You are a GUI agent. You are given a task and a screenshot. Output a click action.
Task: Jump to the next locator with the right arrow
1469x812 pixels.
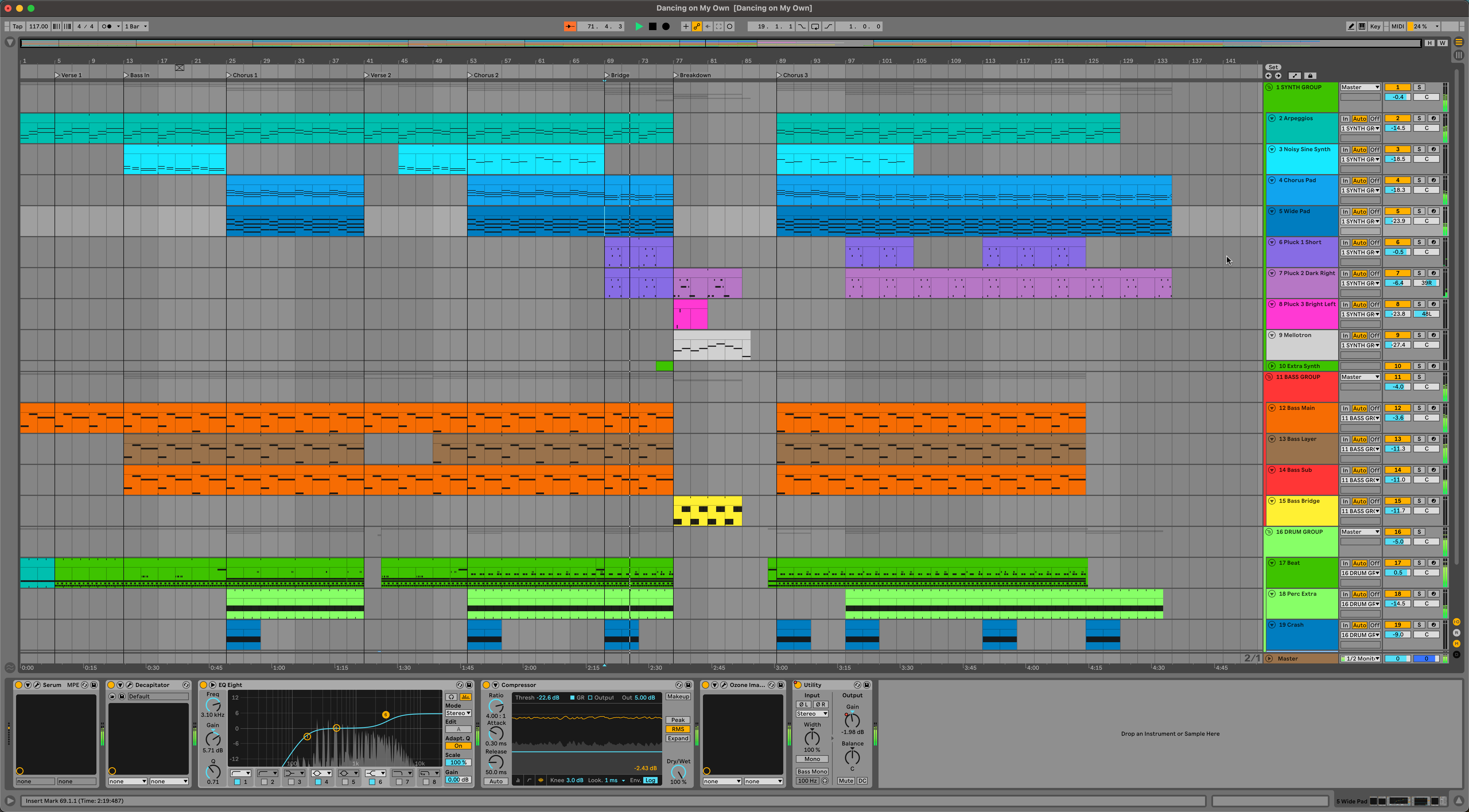click(x=1278, y=76)
